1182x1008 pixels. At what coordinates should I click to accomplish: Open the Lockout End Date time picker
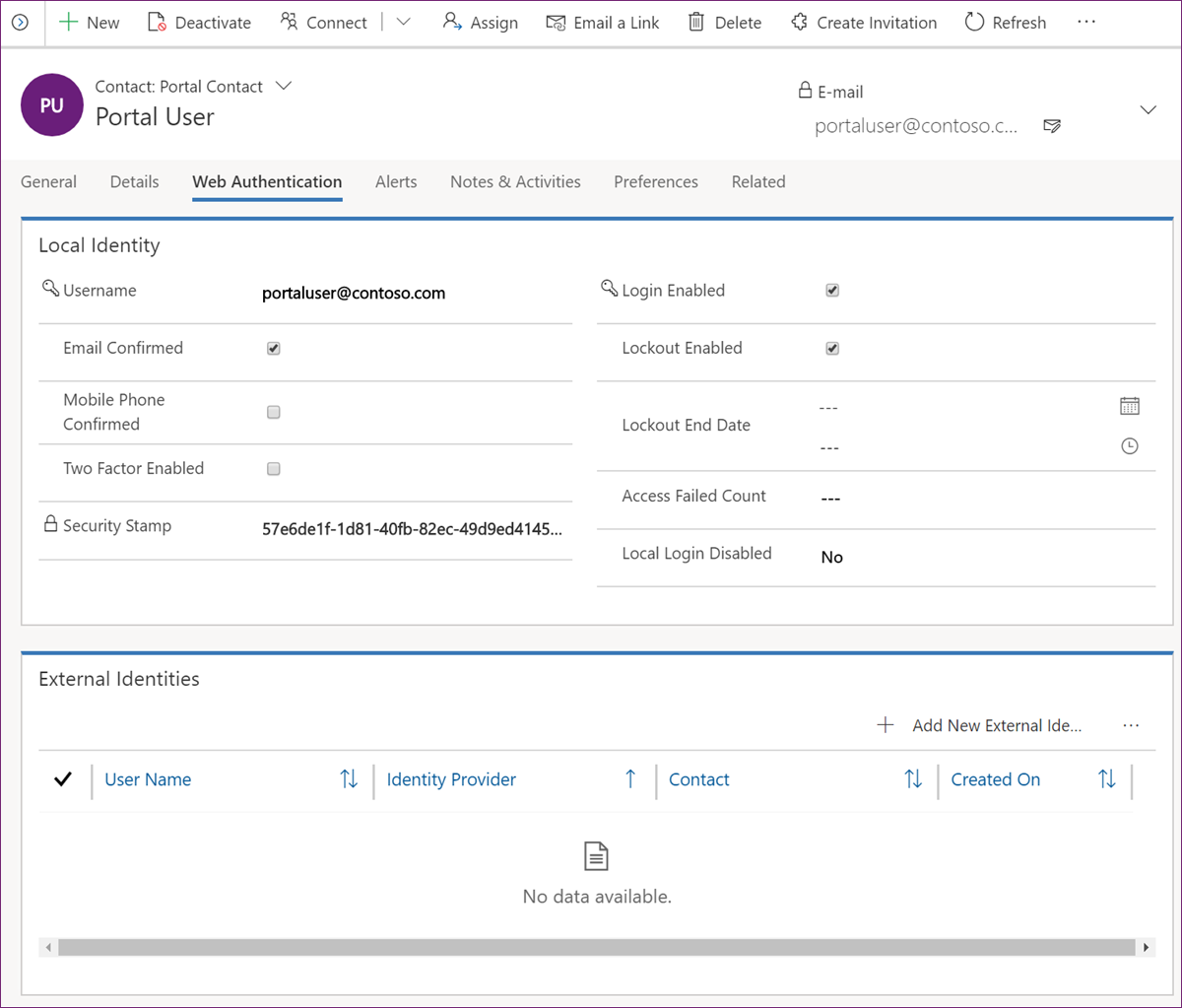(1130, 446)
